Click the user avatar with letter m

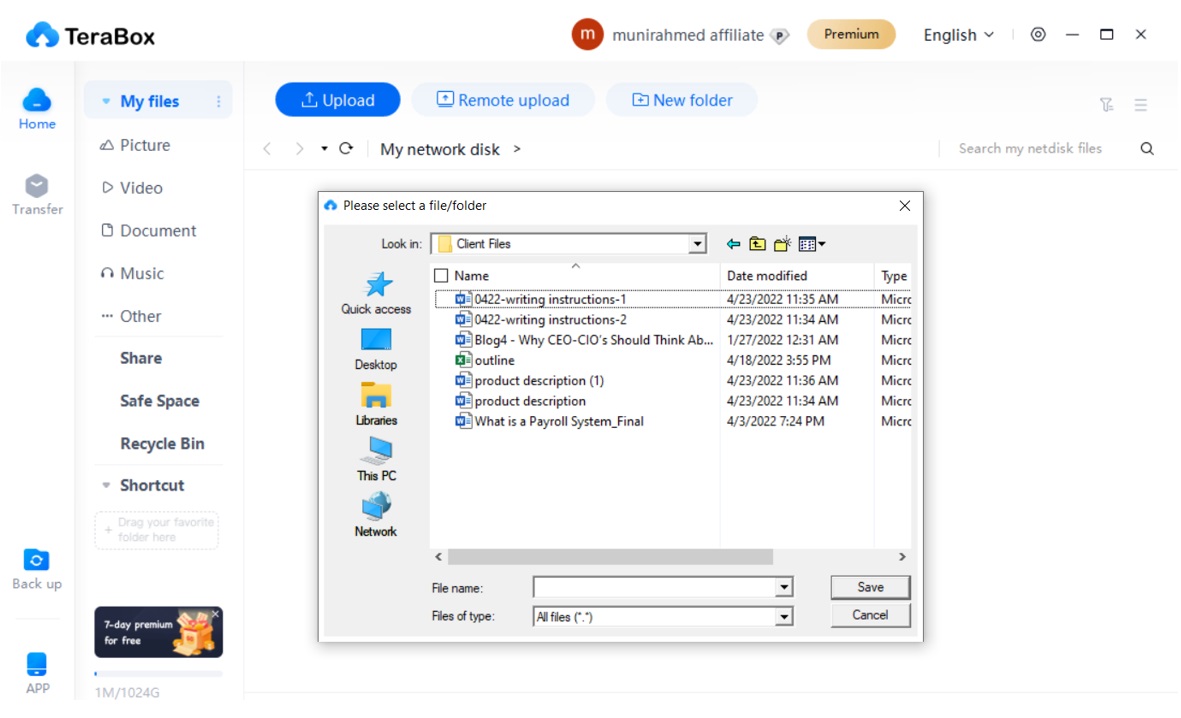587,35
